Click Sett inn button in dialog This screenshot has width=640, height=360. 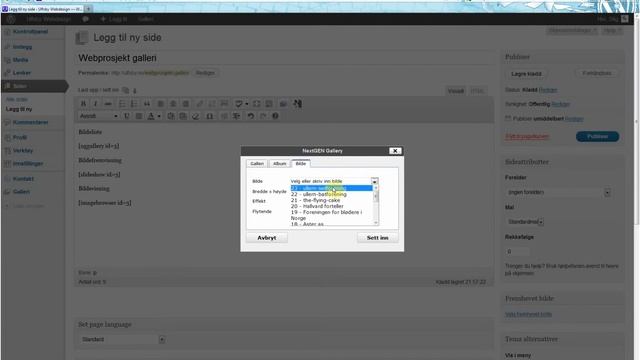pyautogui.click(x=378, y=238)
